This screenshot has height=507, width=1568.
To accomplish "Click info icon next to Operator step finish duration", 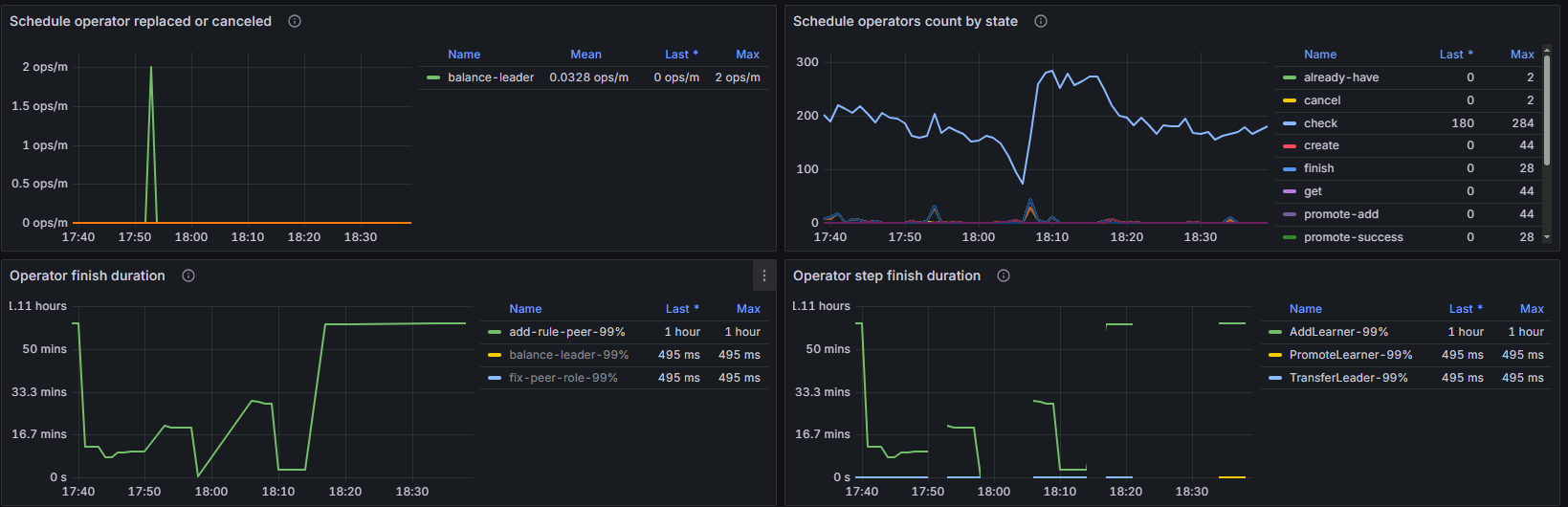I will coord(1004,276).
